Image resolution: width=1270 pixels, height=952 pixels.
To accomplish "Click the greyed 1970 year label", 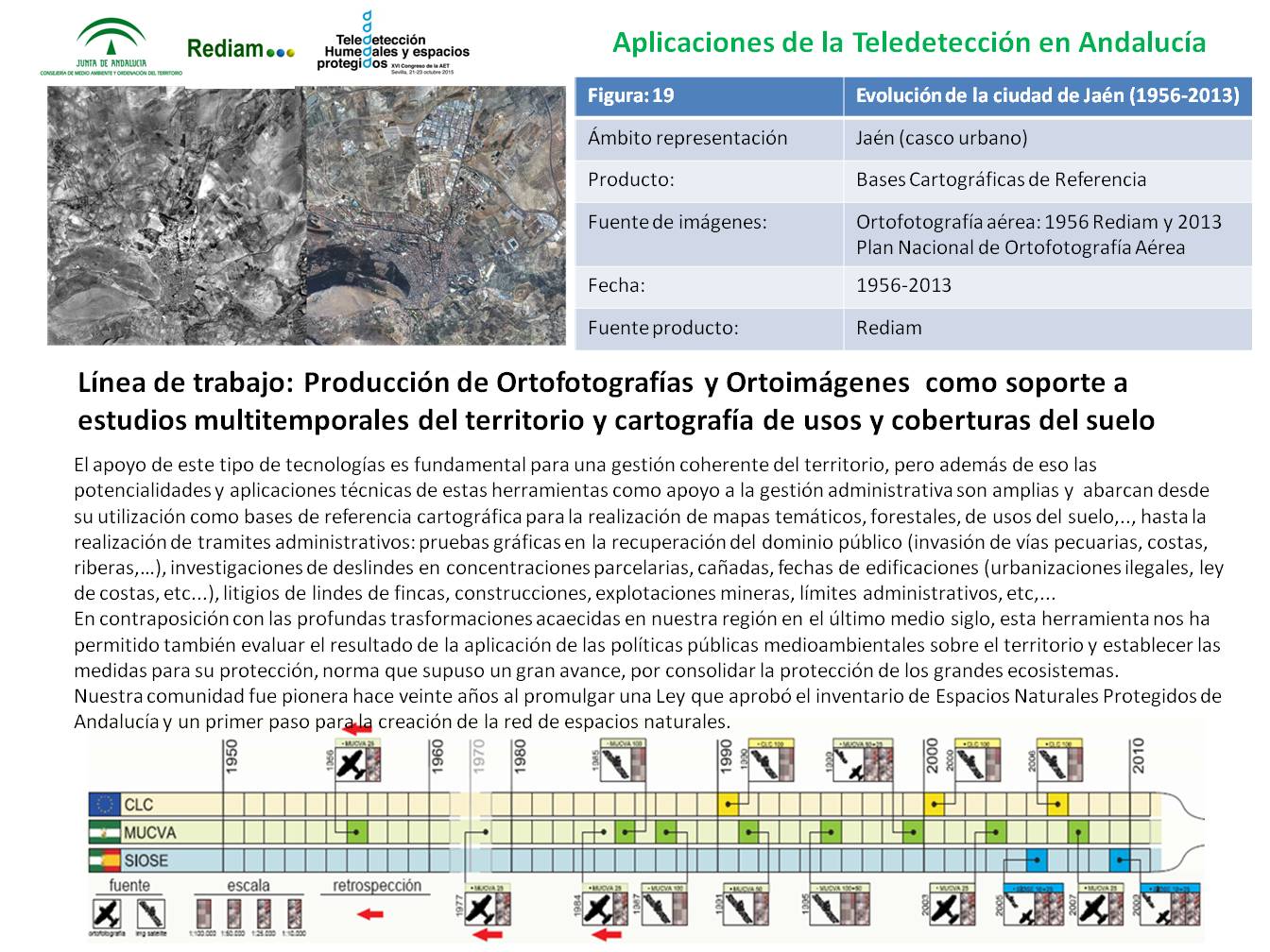I will coord(479,756).
